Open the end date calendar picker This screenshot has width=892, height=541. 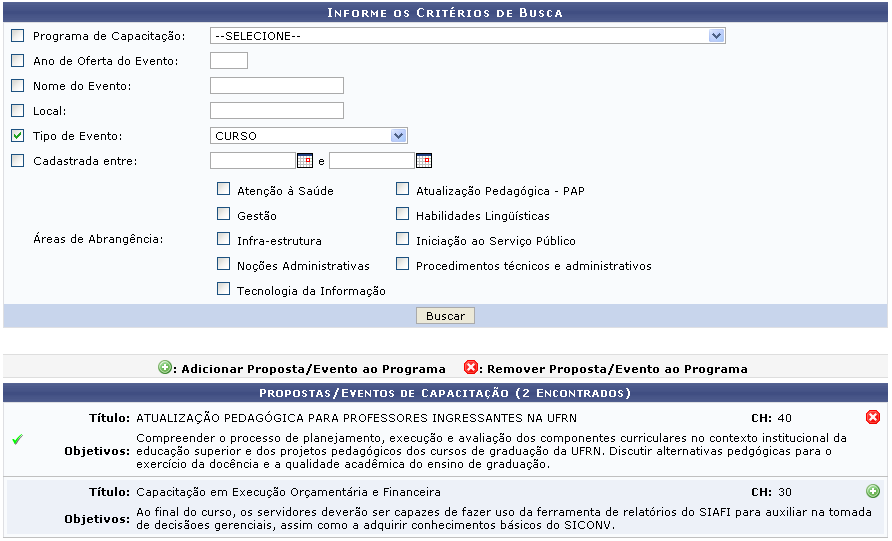(424, 160)
